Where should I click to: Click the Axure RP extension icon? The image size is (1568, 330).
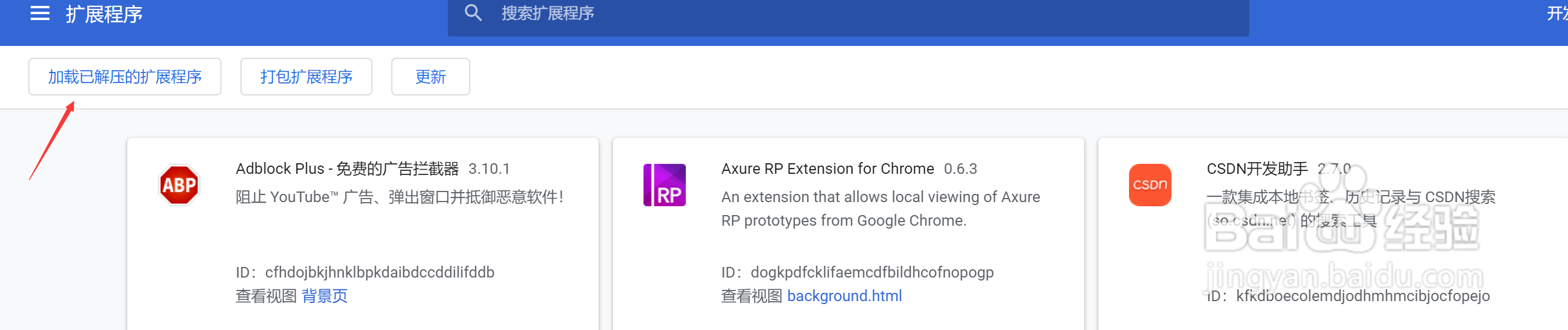click(664, 185)
